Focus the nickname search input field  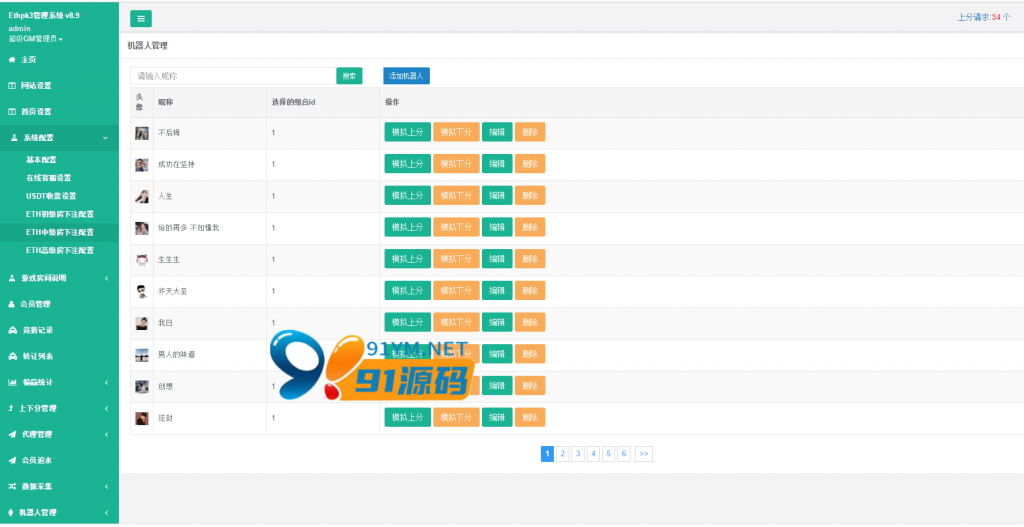pyautogui.click(x=233, y=76)
